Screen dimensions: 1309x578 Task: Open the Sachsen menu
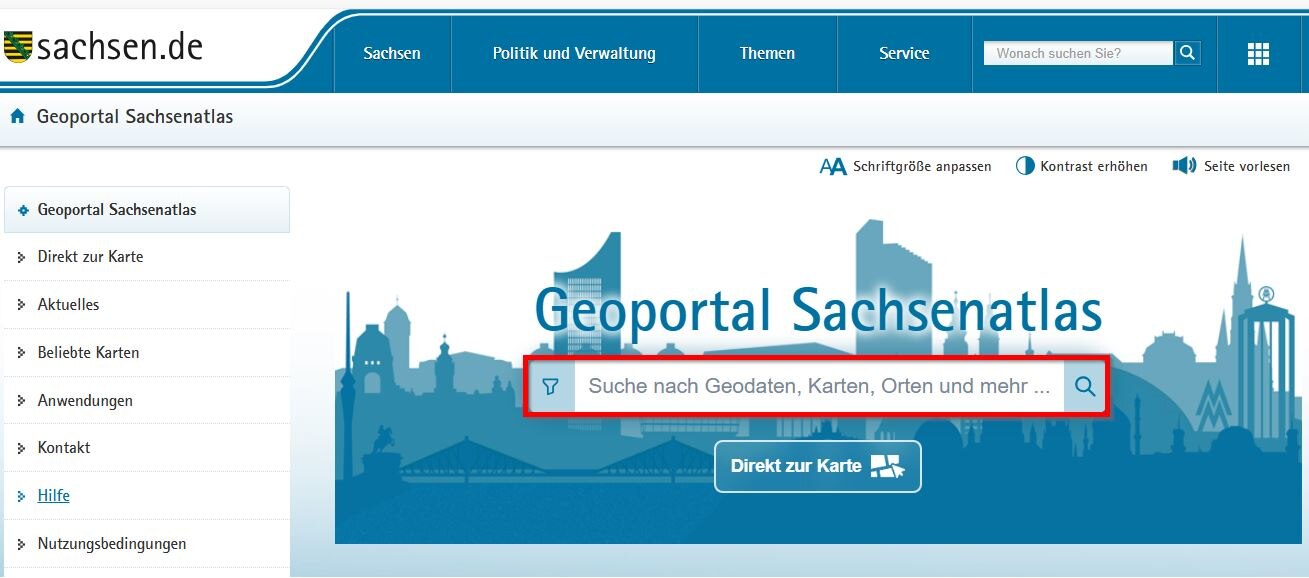[392, 54]
